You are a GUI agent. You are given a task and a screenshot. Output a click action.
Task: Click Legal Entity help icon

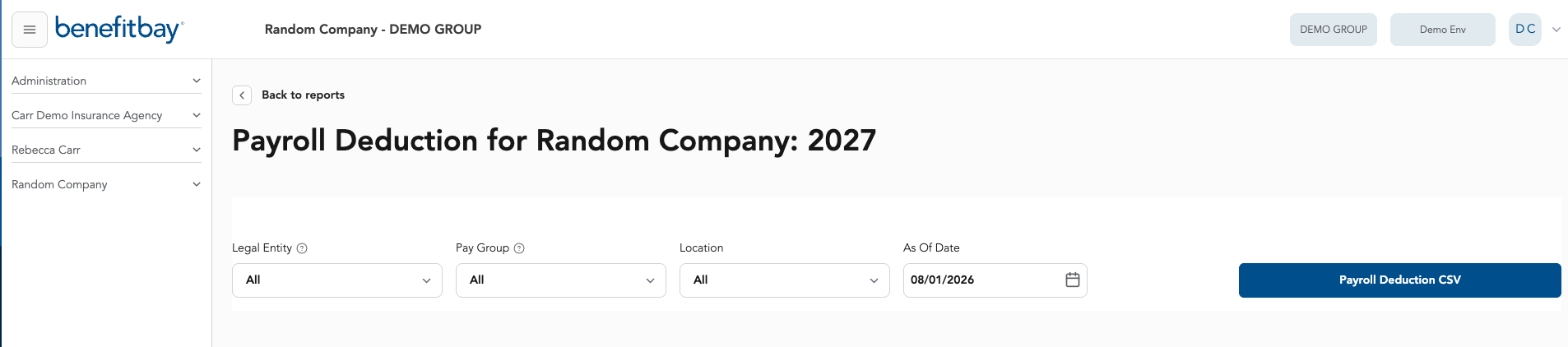[x=302, y=248]
